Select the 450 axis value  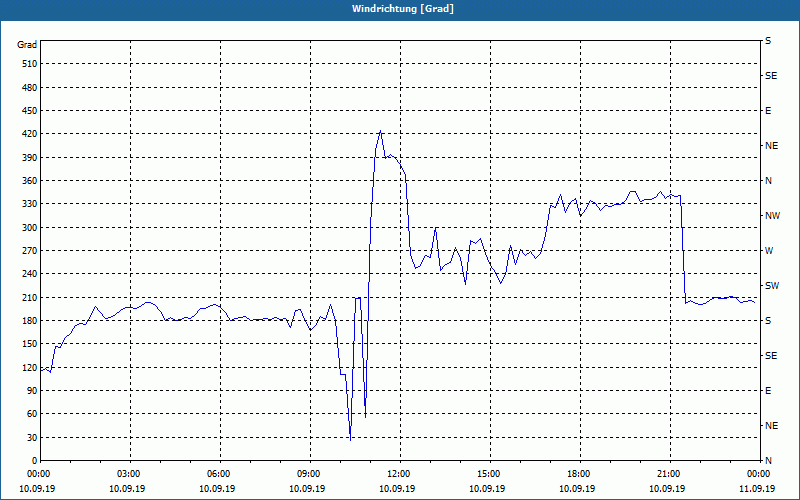tap(30, 111)
